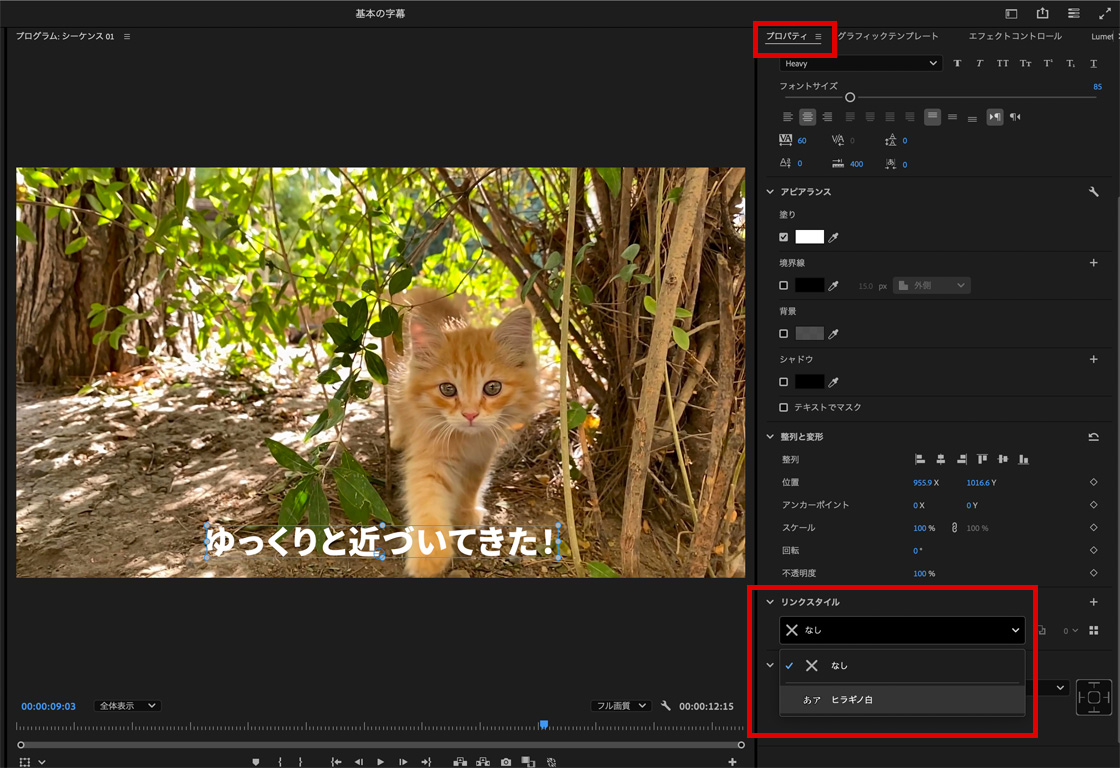The height and width of the screenshot is (768, 1120).
Task: Open the 全体表示 zoom level dropdown
Action: pos(127,706)
